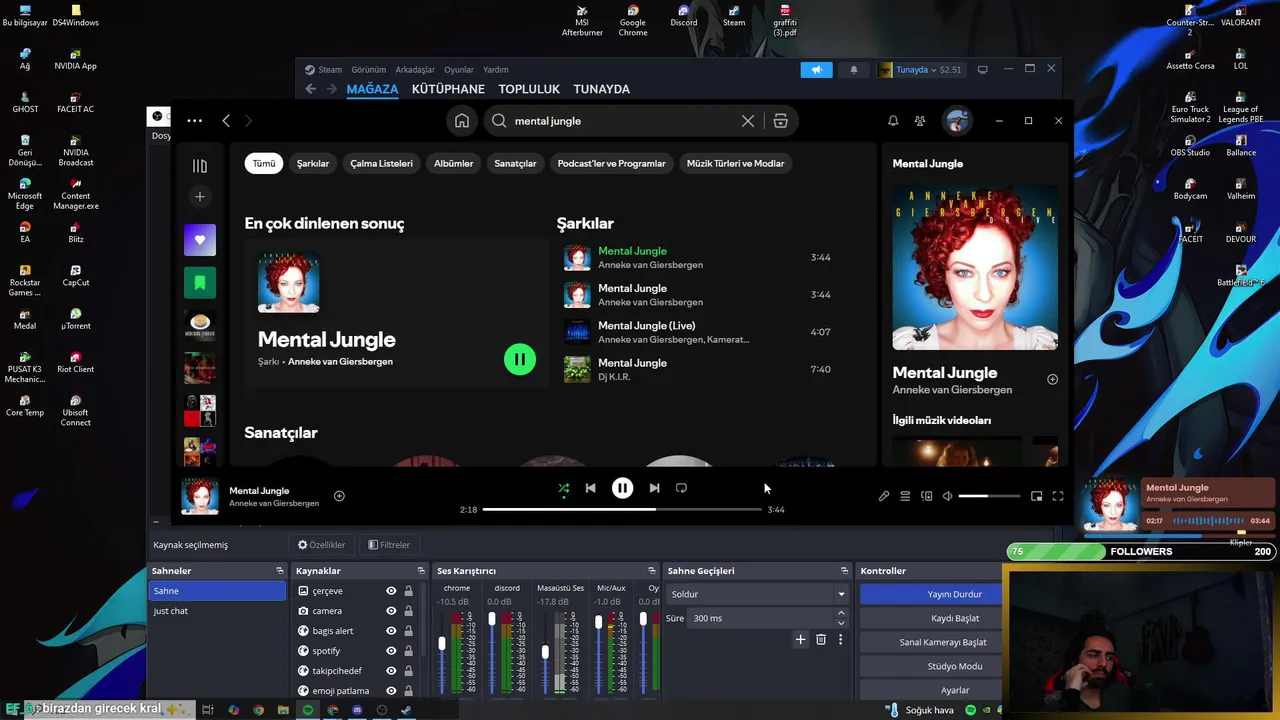
Task: Open the Spotify three-dots menu
Action: pos(194,121)
